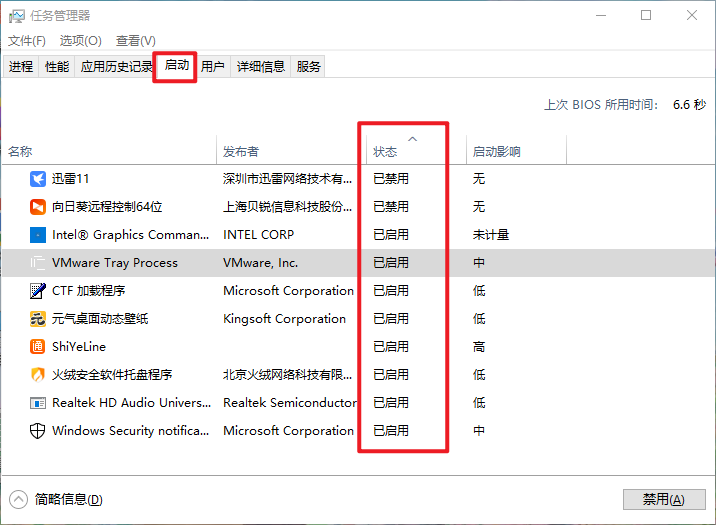Click the Intel Graphics Command icon
The height and width of the screenshot is (525, 716).
click(x=37, y=235)
